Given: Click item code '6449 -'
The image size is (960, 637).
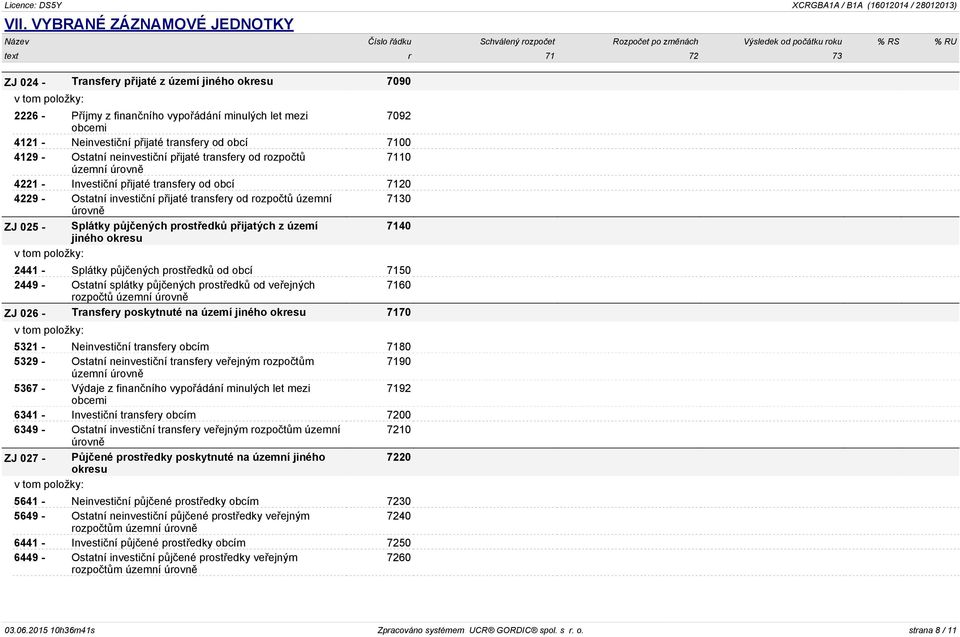Looking at the screenshot, I should click(x=29, y=558).
